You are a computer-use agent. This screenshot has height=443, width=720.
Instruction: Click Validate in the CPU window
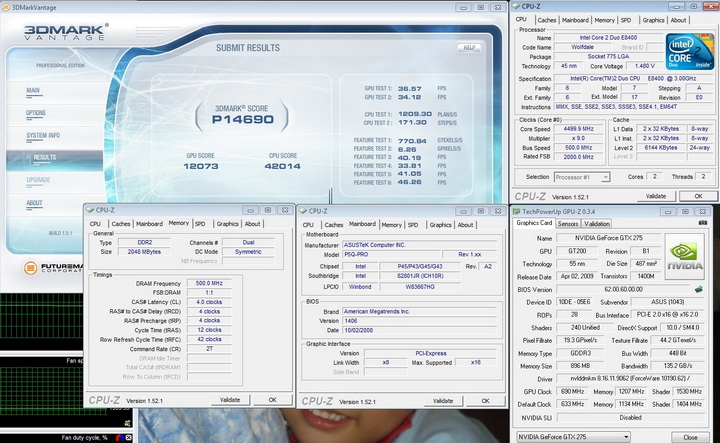pos(655,196)
